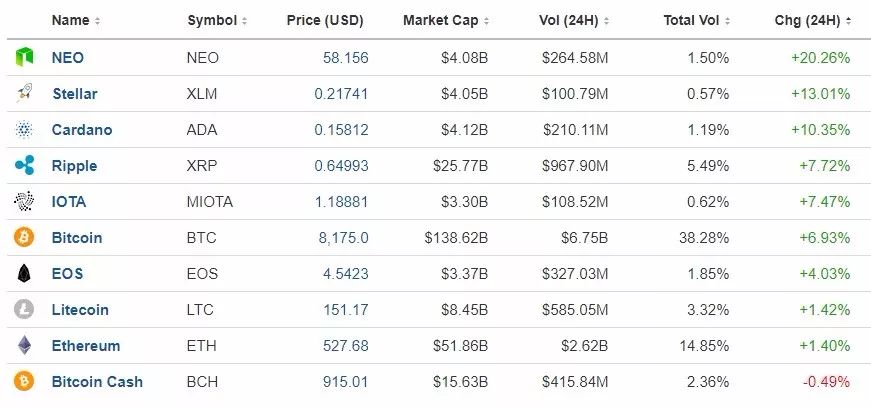The width and height of the screenshot is (871, 407).
Task: Click the black EOS logo icon
Action: [x=24, y=274]
